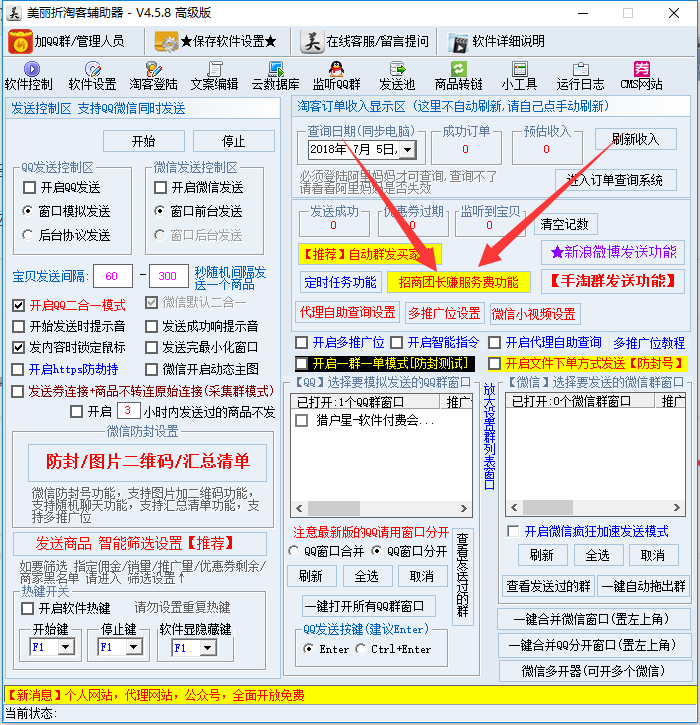700x725 pixels.
Task: Click the application logo in title bar
Action: pyautogui.click(x=14, y=13)
